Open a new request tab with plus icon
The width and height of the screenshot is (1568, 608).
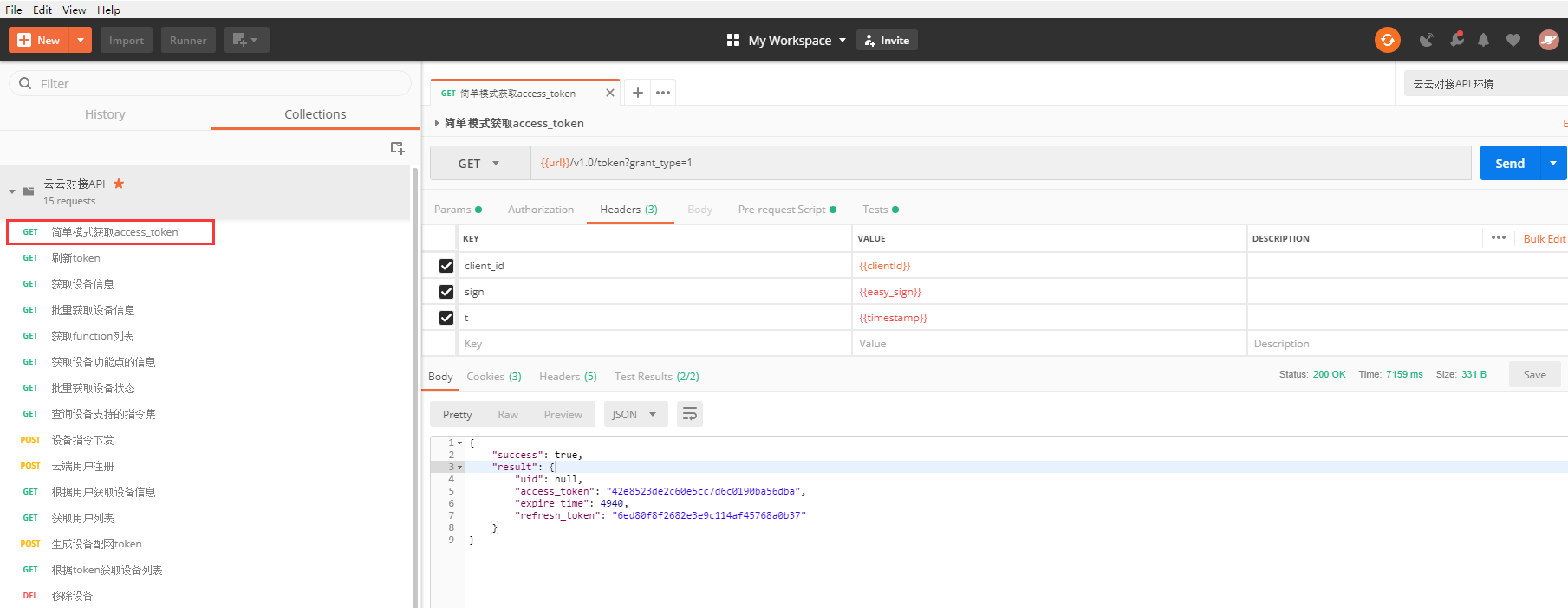[x=637, y=93]
